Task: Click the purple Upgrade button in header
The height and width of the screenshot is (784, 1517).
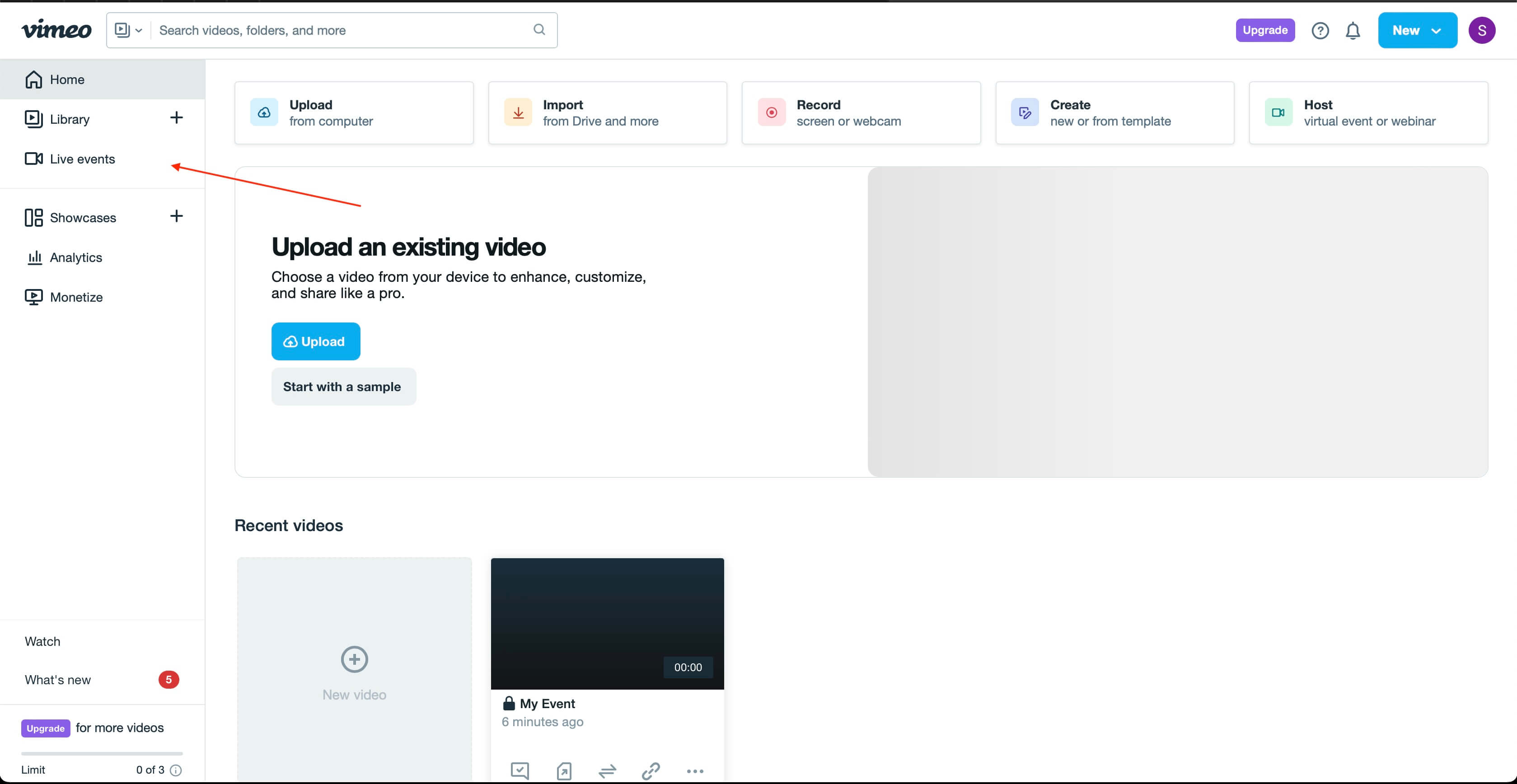Action: [x=1264, y=30]
